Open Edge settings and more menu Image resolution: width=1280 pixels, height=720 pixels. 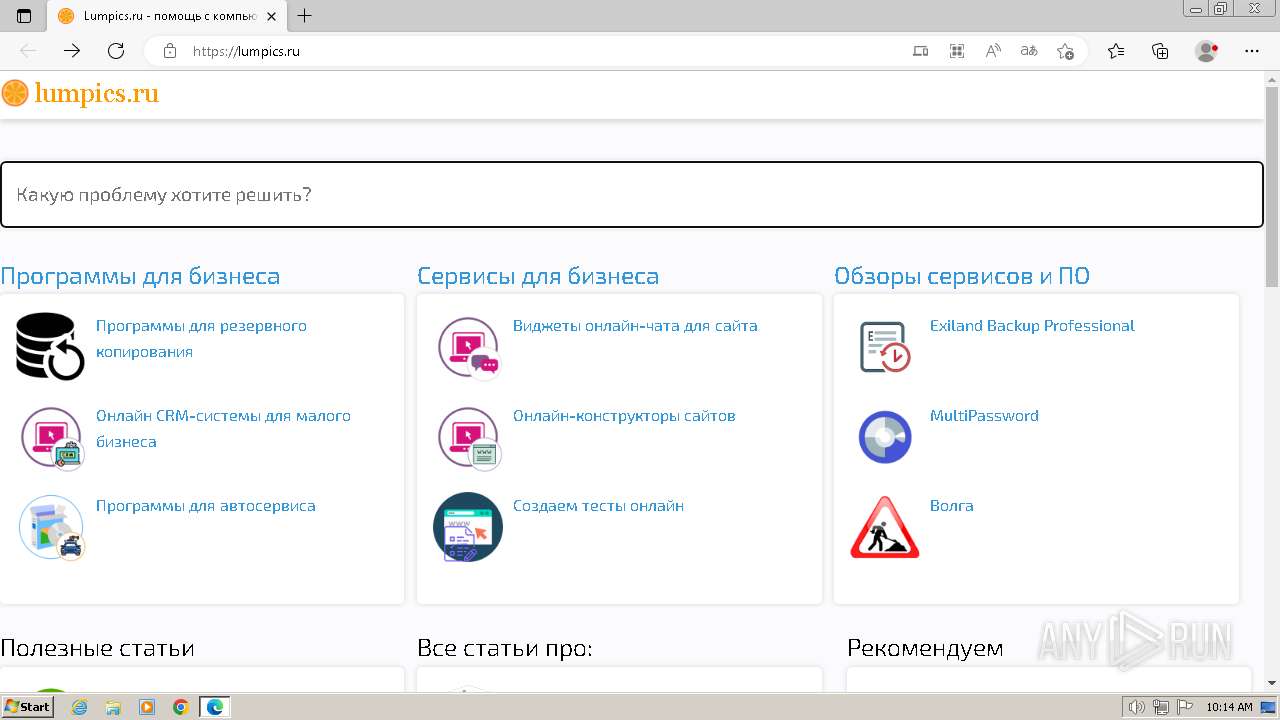coord(1252,51)
